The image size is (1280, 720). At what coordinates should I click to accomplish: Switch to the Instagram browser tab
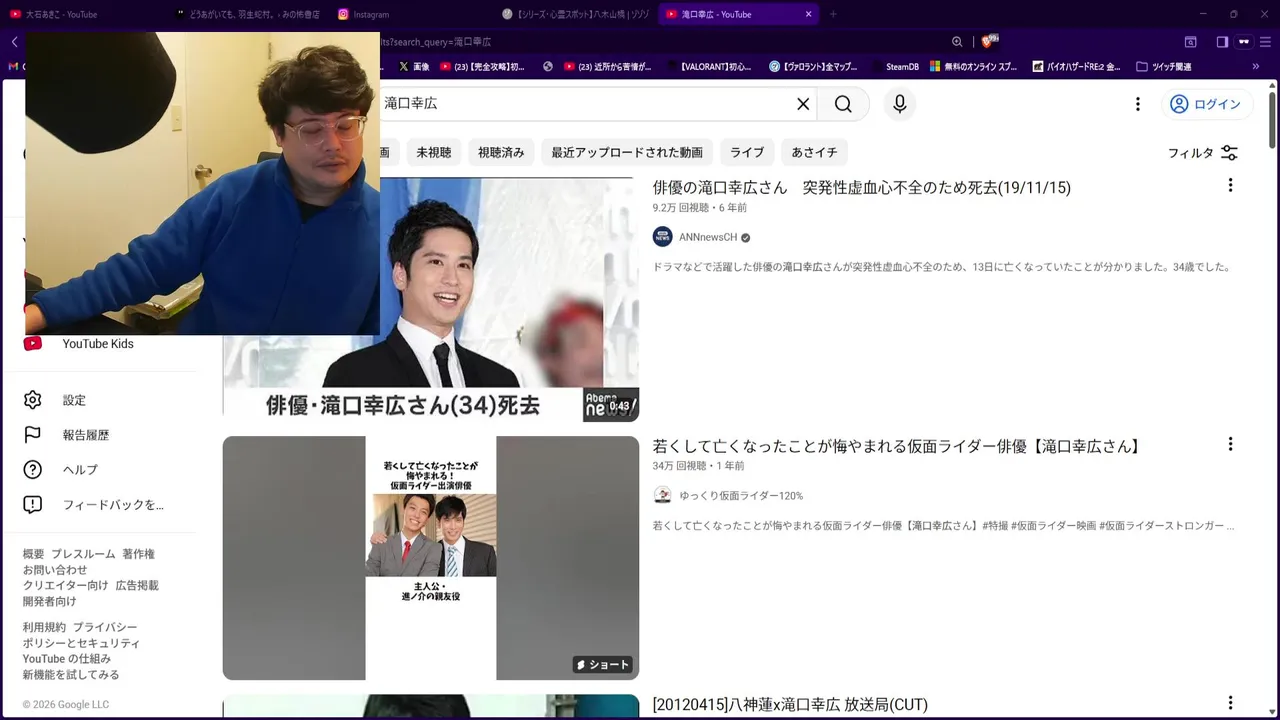pyautogui.click(x=410, y=14)
